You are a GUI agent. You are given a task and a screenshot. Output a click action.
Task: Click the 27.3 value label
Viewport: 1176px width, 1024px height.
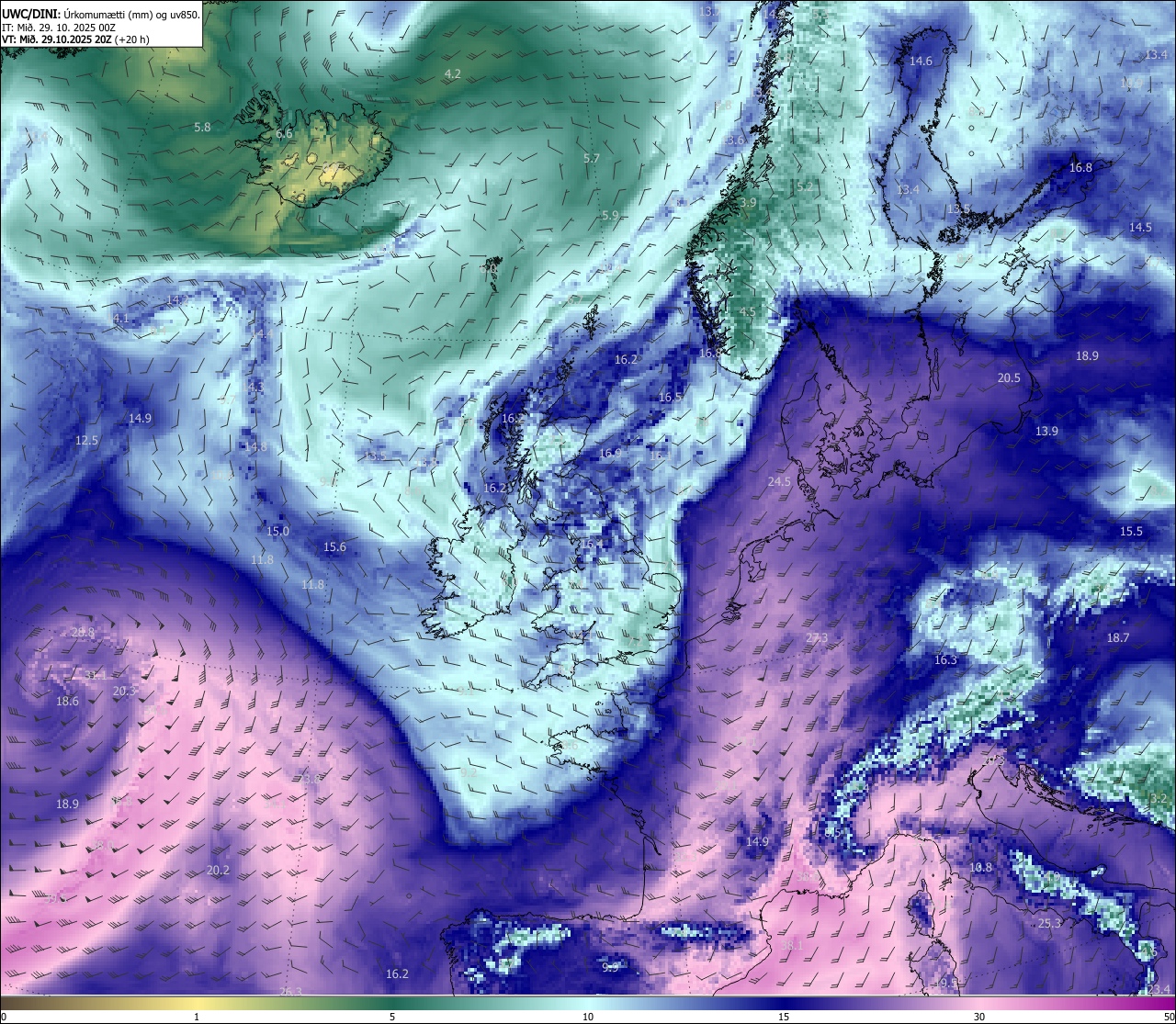point(817,637)
